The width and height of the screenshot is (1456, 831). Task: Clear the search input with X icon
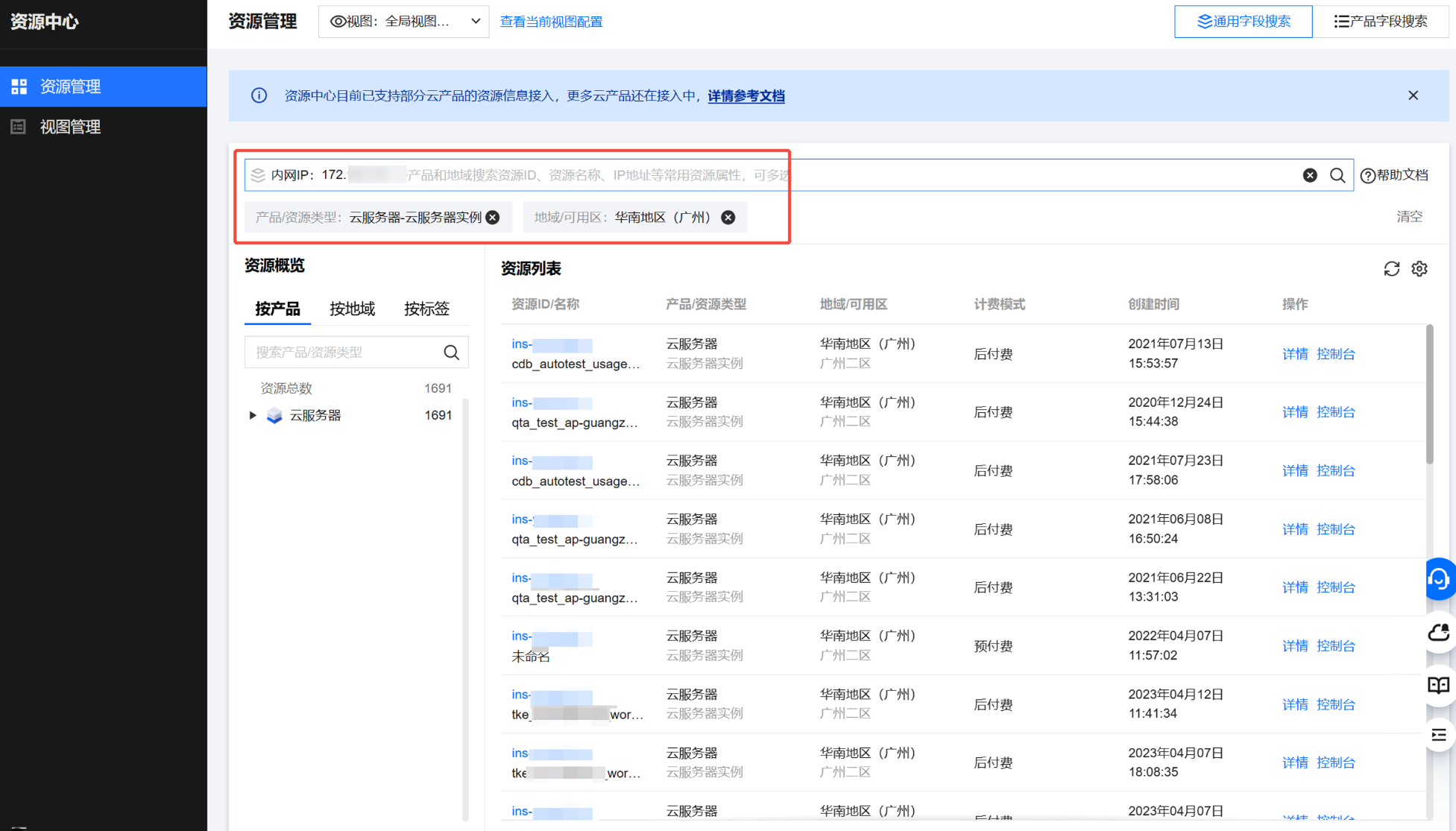pyautogui.click(x=1310, y=175)
